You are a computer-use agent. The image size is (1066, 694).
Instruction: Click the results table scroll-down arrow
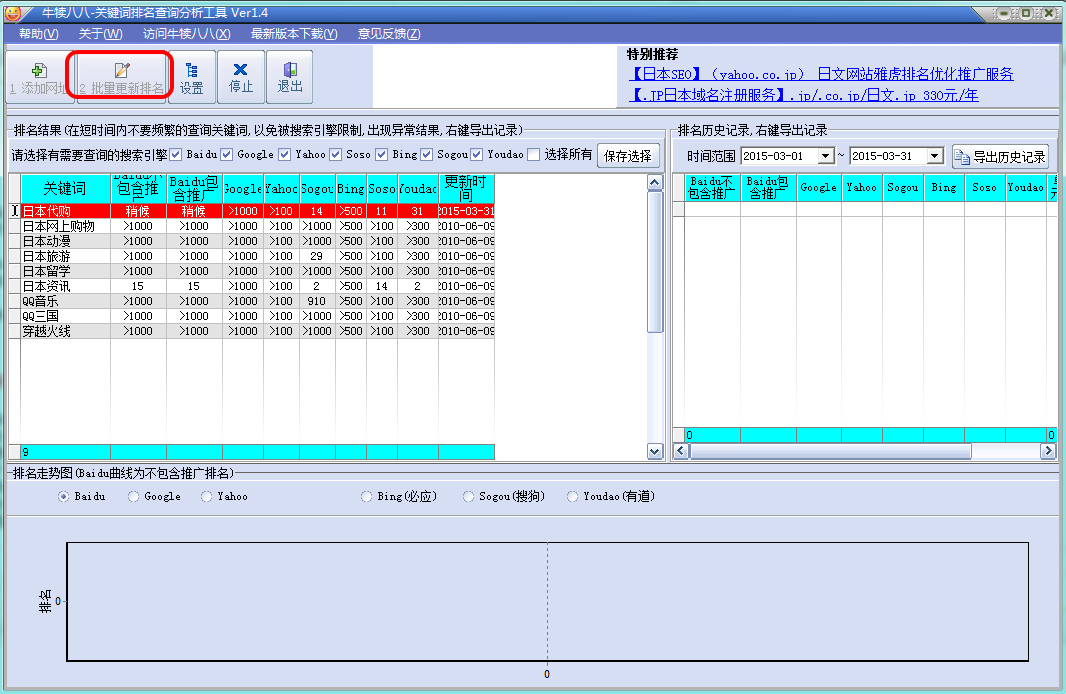click(655, 452)
